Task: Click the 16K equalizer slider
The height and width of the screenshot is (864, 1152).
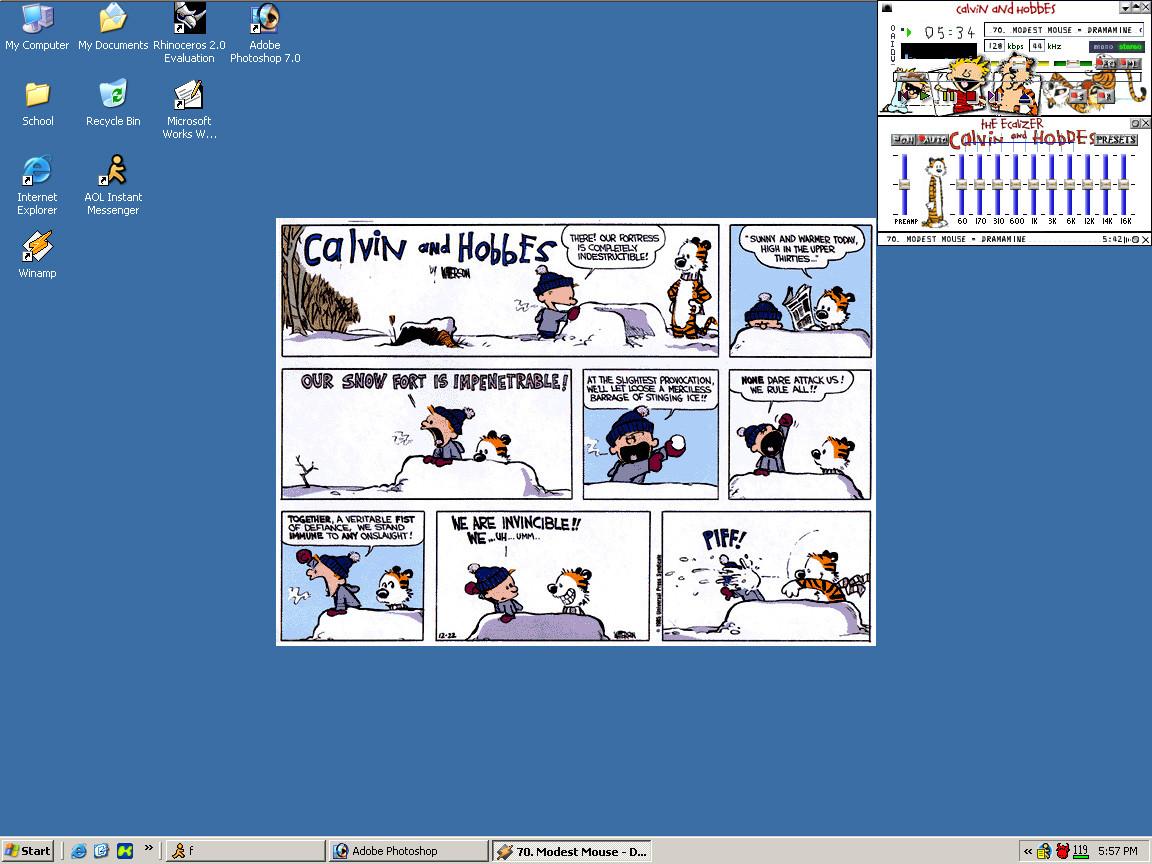Action: pyautogui.click(x=1124, y=184)
